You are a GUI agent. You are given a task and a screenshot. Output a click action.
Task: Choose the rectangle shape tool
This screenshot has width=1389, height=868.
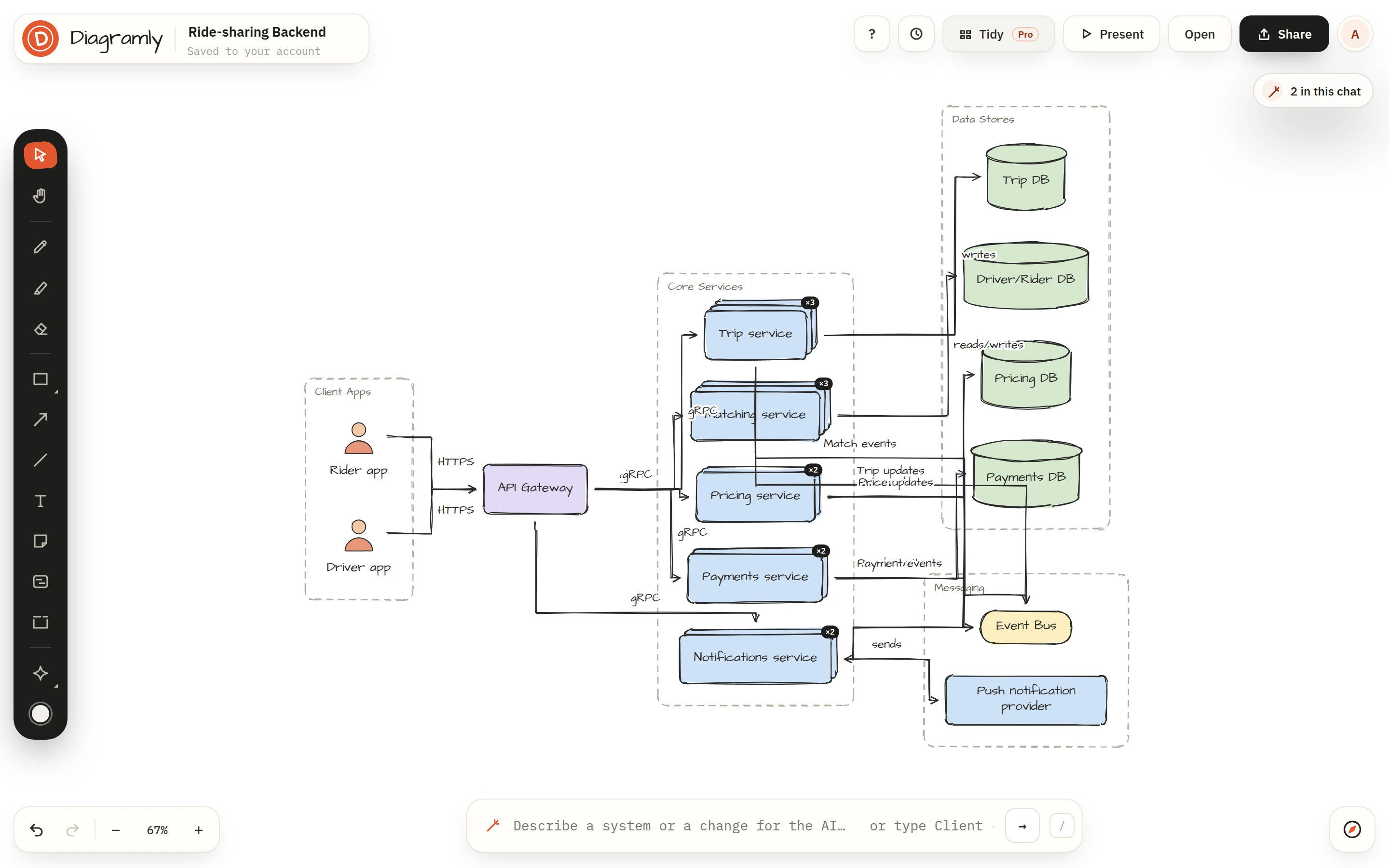pos(40,379)
